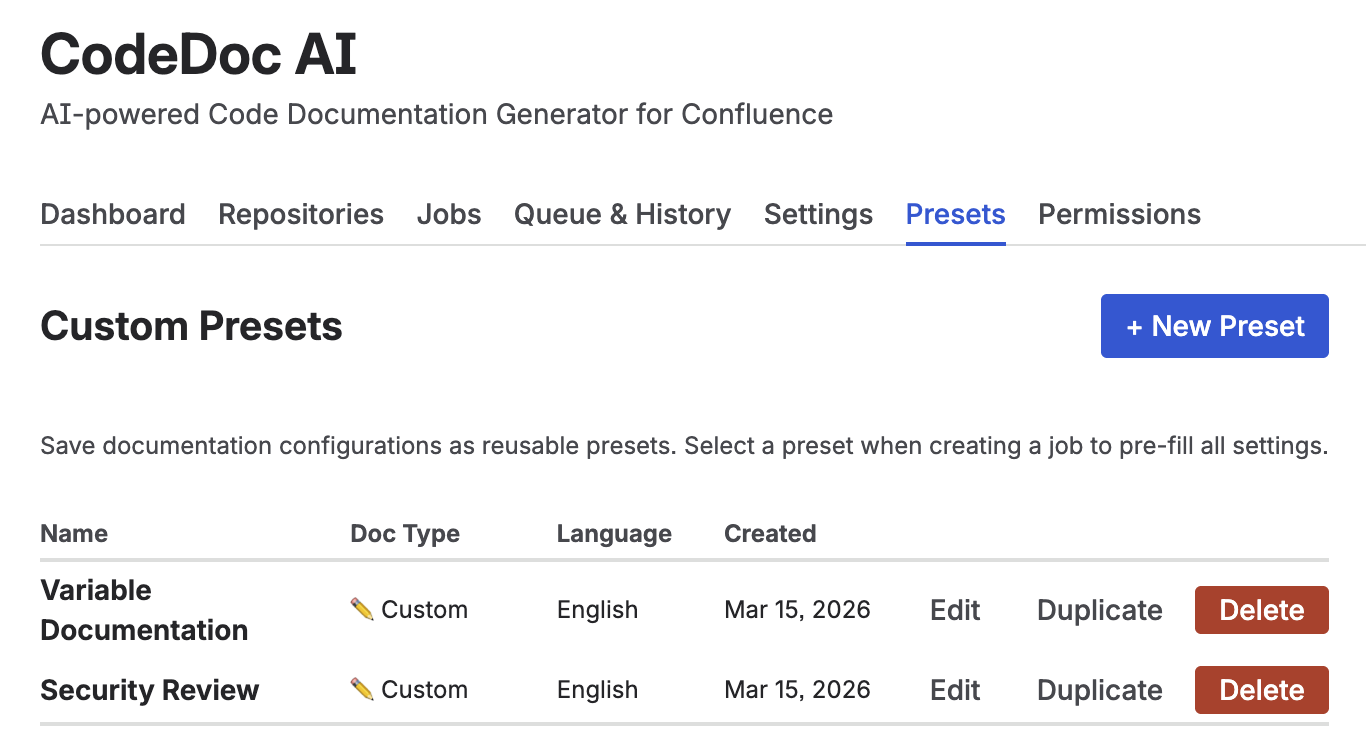Select the Presets tab
1366x744 pixels.
(x=955, y=214)
